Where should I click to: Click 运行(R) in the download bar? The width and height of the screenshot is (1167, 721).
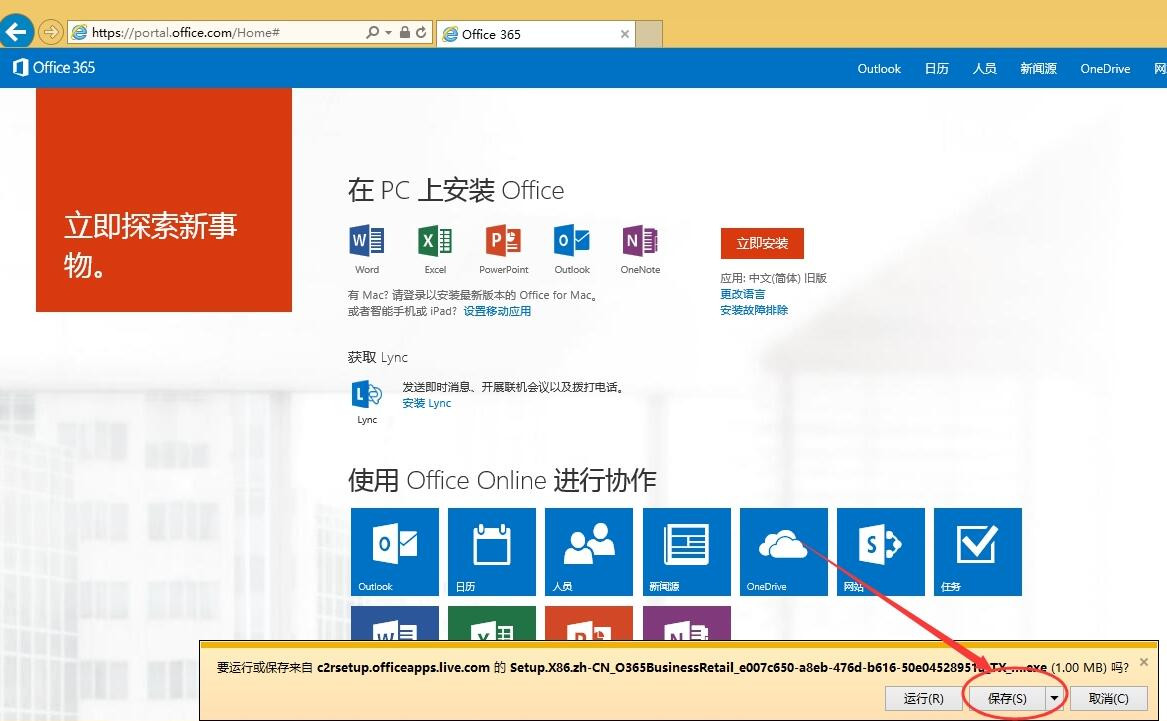point(923,698)
